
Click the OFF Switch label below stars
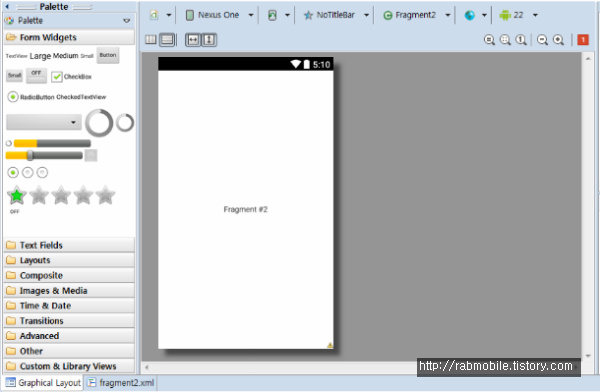point(15,212)
